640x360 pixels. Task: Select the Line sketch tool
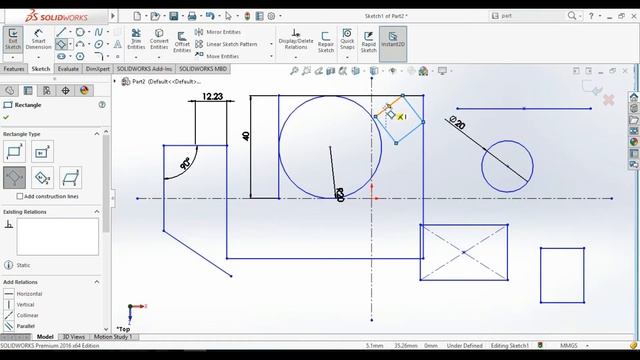pyautogui.click(x=61, y=32)
